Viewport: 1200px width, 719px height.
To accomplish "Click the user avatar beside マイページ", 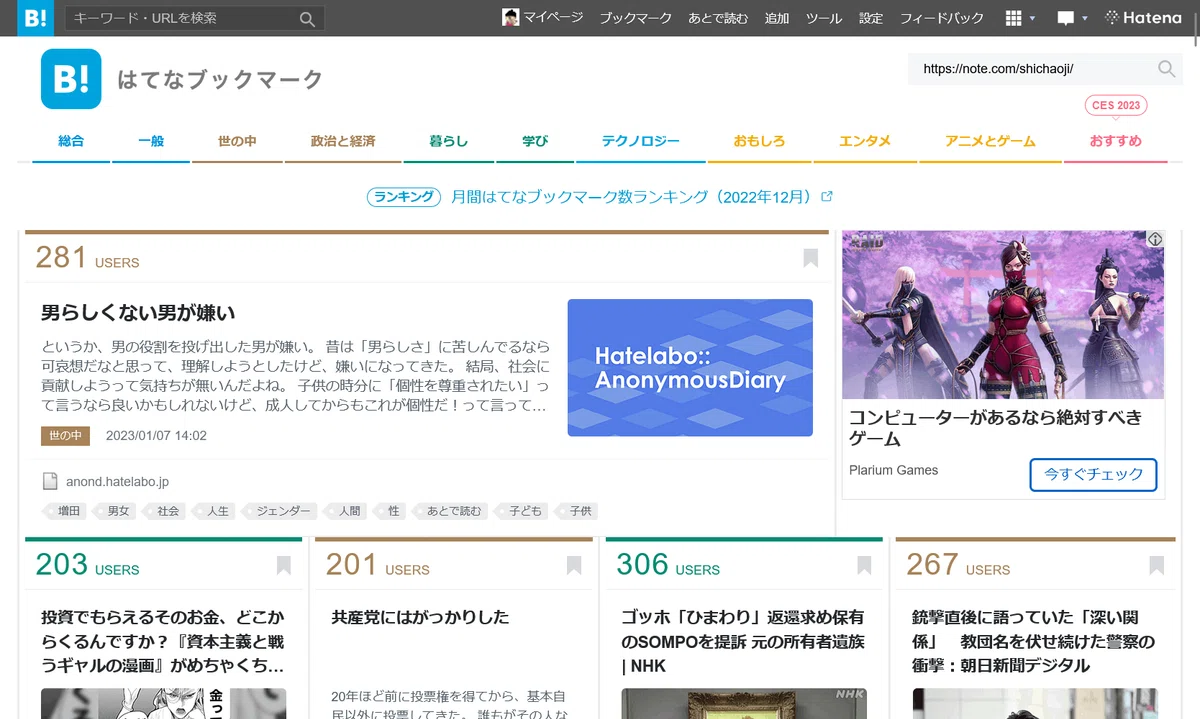I will point(510,18).
